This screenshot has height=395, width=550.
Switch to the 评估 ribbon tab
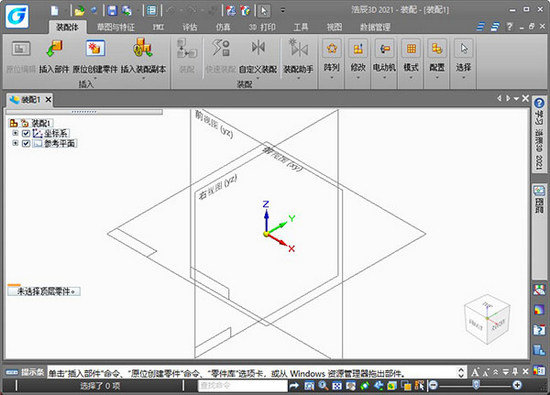pyautogui.click(x=190, y=27)
